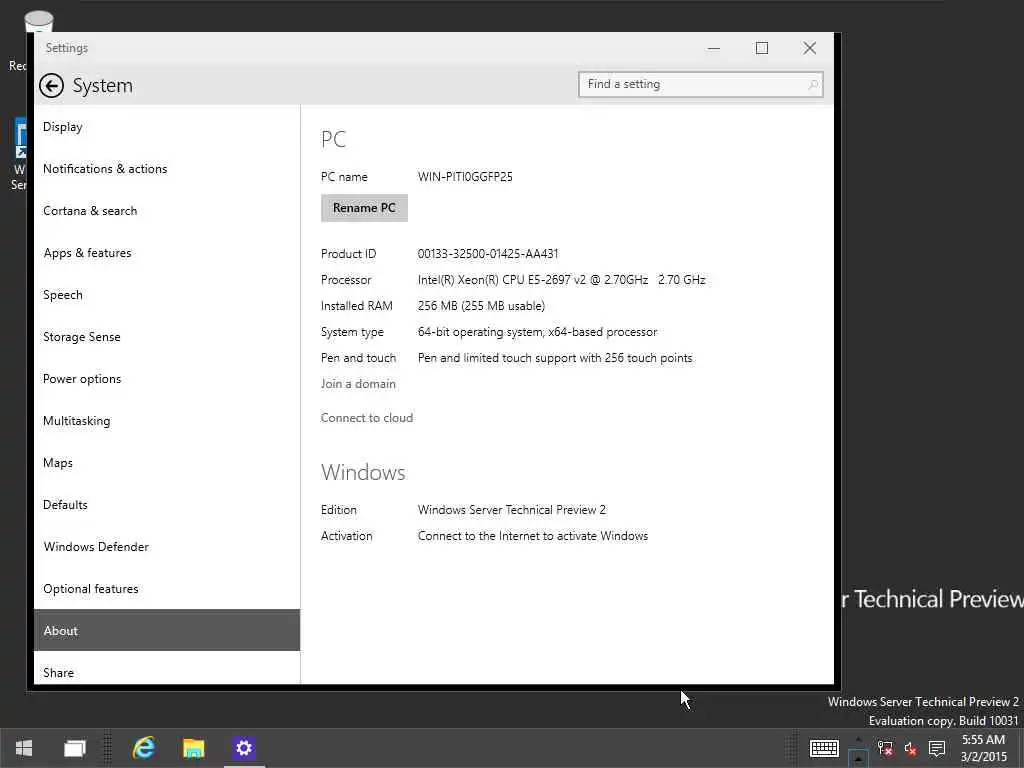Click the Settings gear taskbar icon
1024x768 pixels.
pos(244,748)
